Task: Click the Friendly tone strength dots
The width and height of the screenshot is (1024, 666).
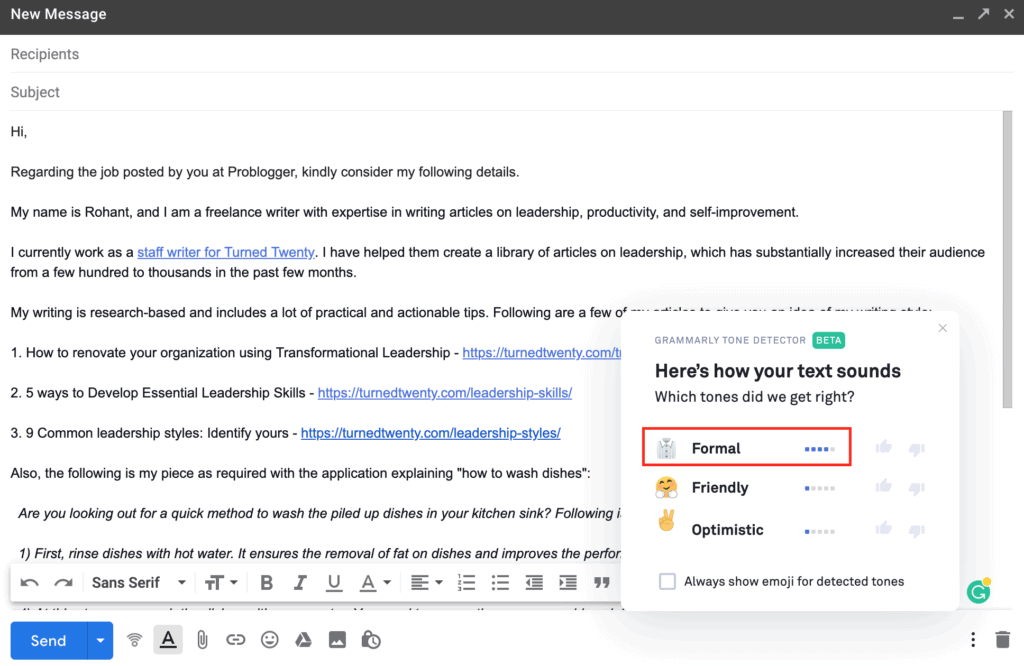Action: click(x=820, y=488)
